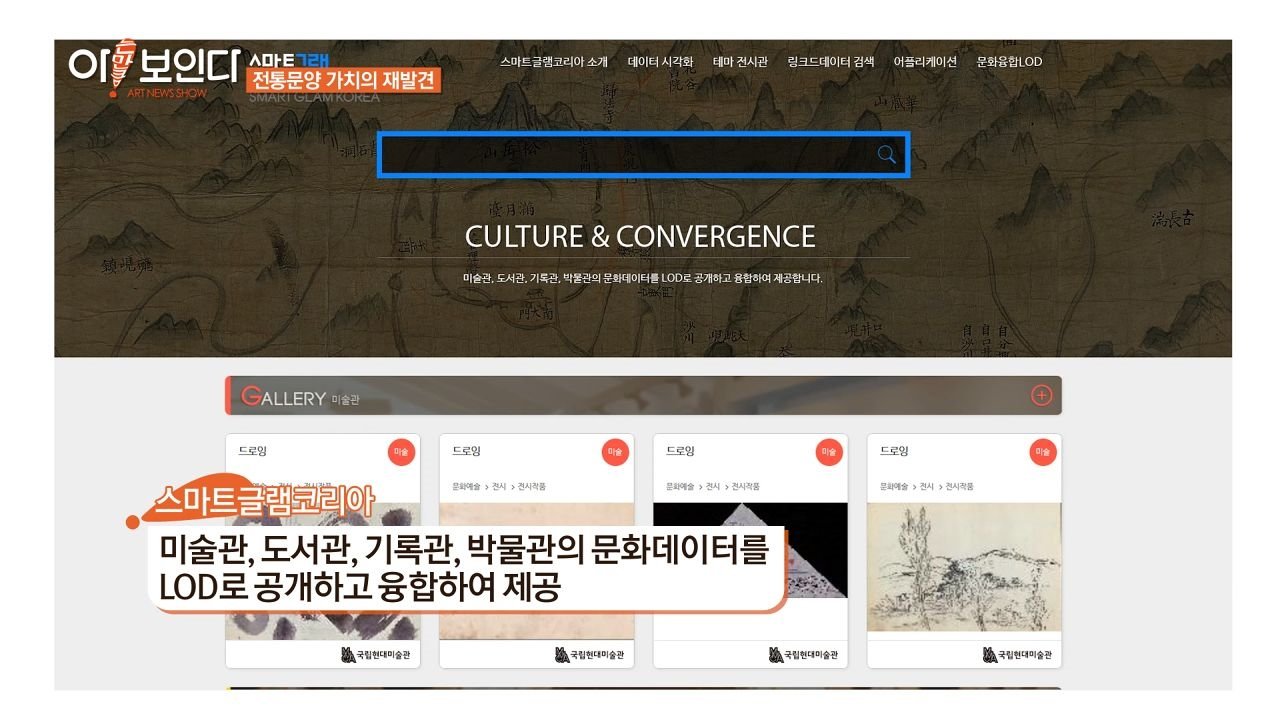Open the 문화융합LOD menu item
Image resolution: width=1280 pixels, height=720 pixels.
[x=1009, y=62]
